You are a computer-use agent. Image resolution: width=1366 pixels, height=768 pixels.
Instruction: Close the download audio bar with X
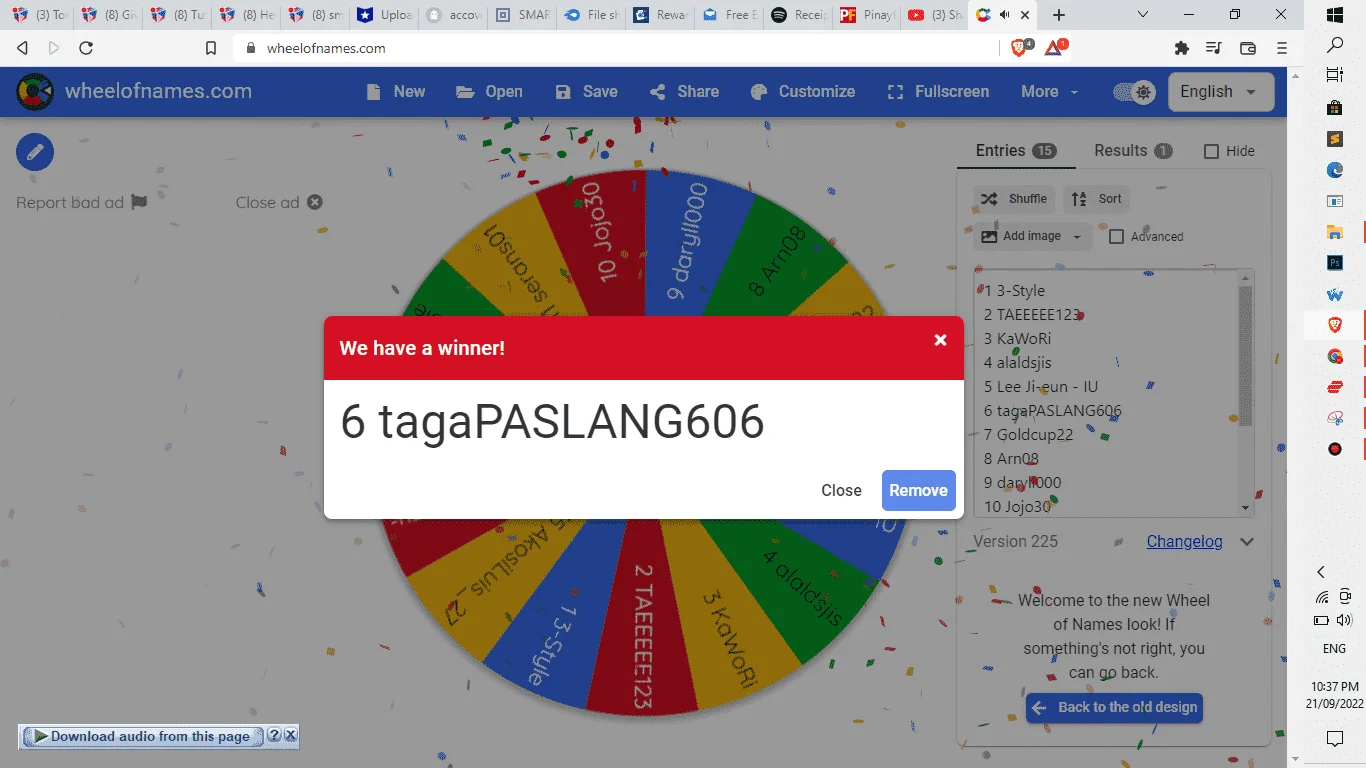290,736
